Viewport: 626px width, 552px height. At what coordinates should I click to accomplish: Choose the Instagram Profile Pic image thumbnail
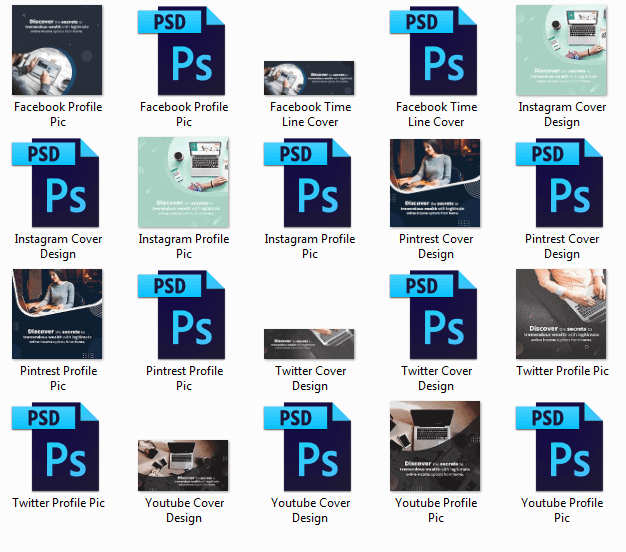point(184,183)
